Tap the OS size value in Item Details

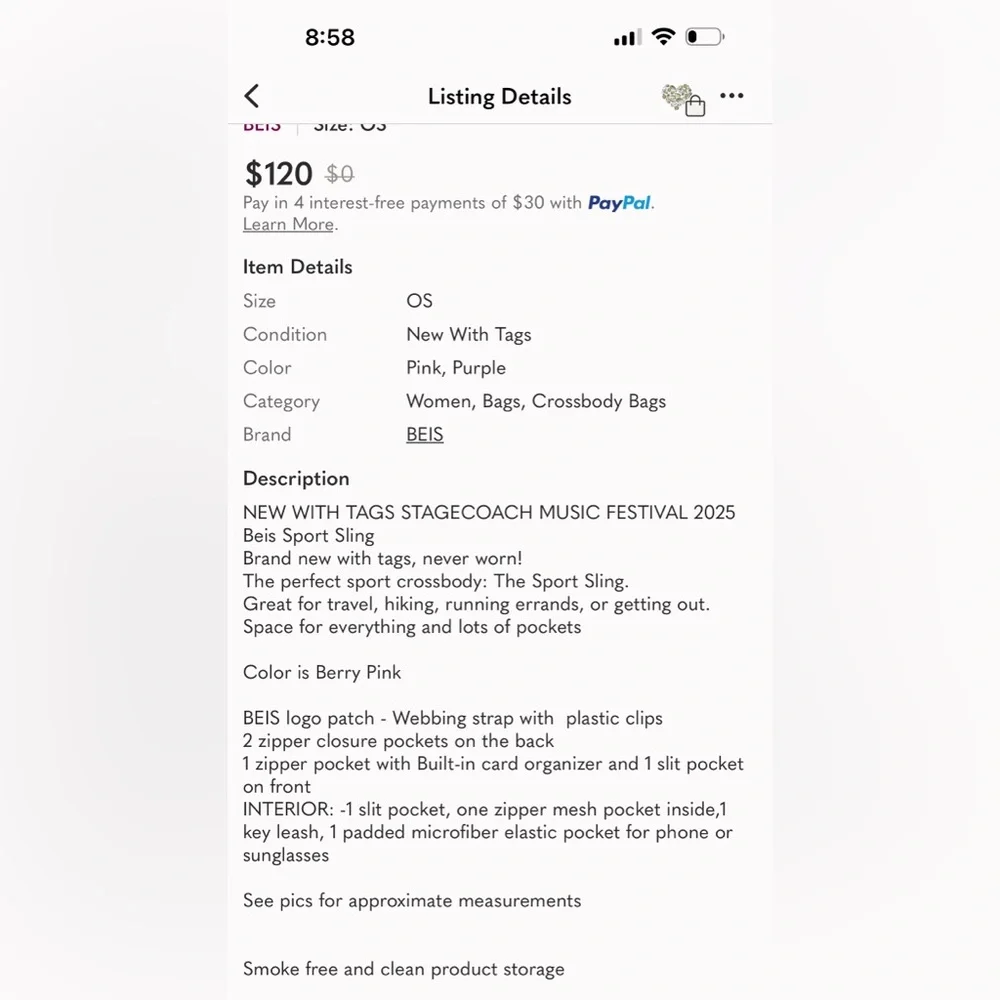[x=420, y=301]
